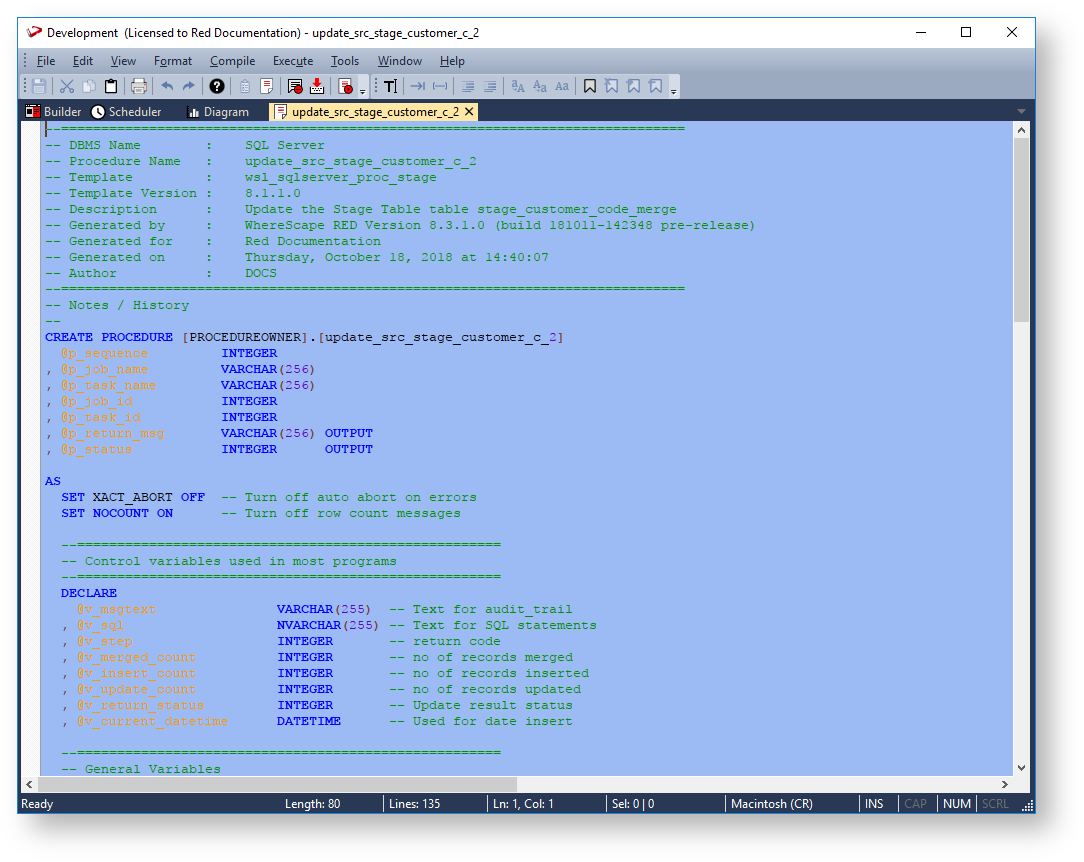Click the increase indent arrow icon
1084x862 pixels.
click(x=418, y=87)
